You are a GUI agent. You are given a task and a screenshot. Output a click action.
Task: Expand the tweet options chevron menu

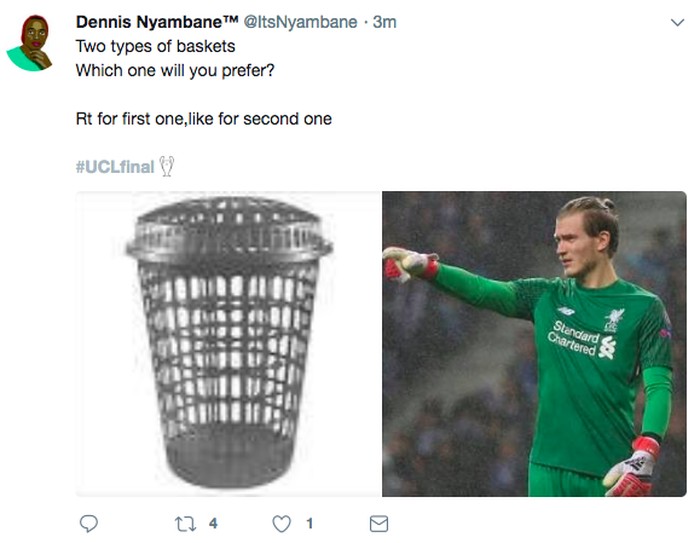pyautogui.click(x=676, y=22)
